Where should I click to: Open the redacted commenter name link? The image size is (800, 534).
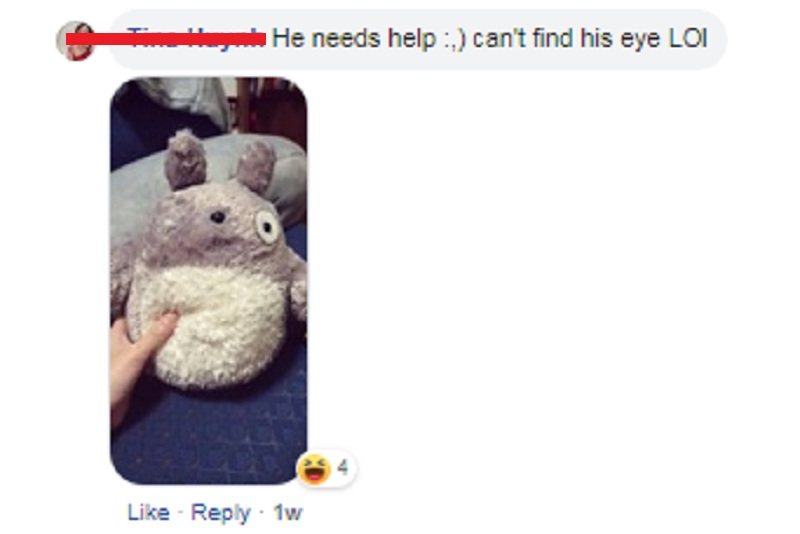point(196,38)
